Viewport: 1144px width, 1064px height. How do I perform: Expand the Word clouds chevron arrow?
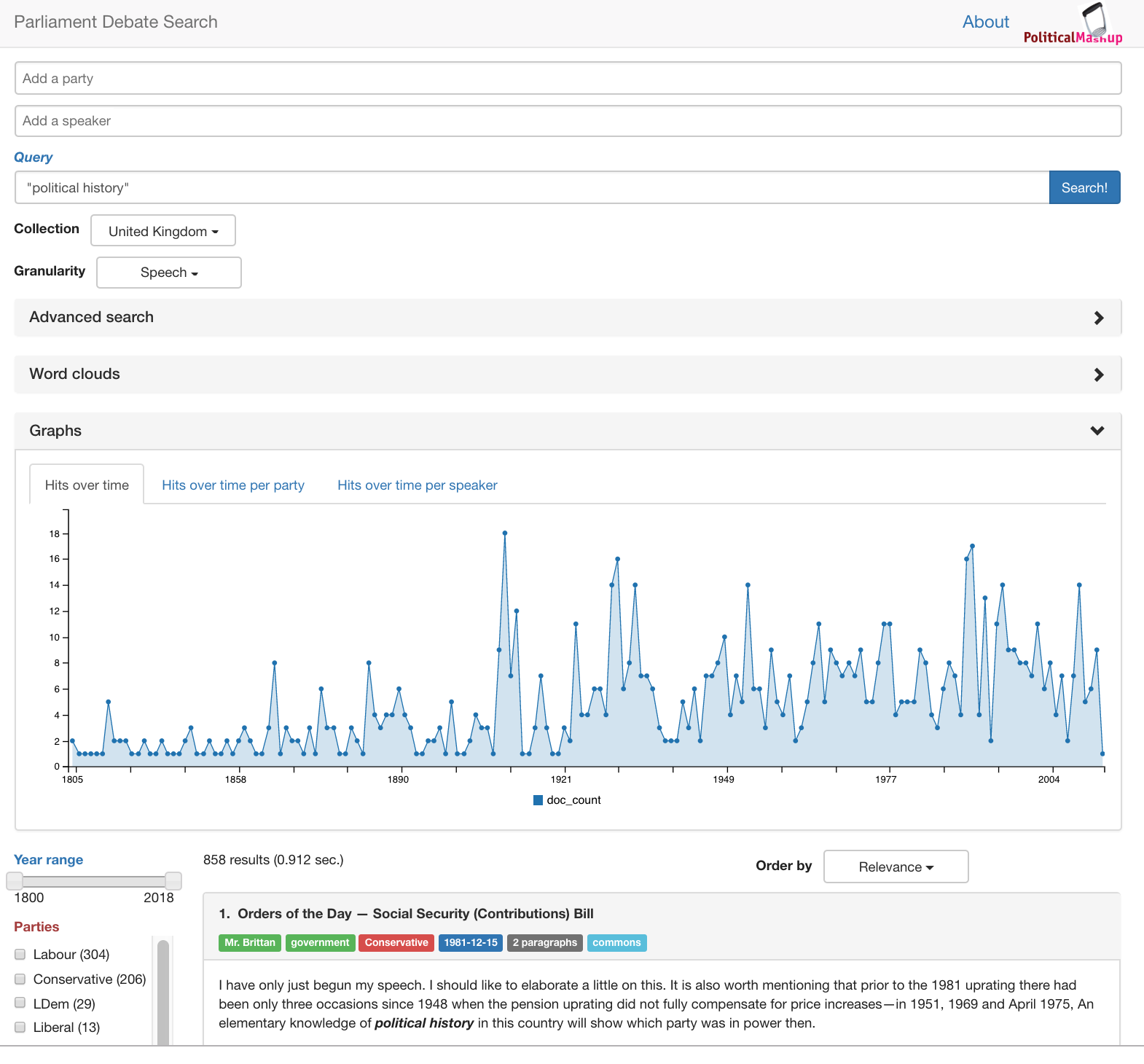point(1098,375)
